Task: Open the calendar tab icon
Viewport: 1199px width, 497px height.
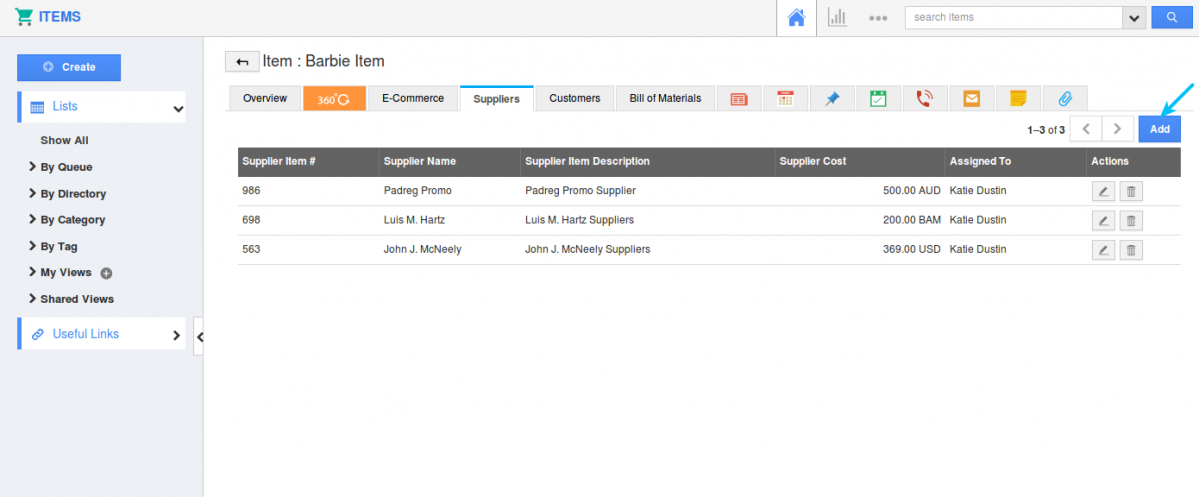Action: pos(785,99)
